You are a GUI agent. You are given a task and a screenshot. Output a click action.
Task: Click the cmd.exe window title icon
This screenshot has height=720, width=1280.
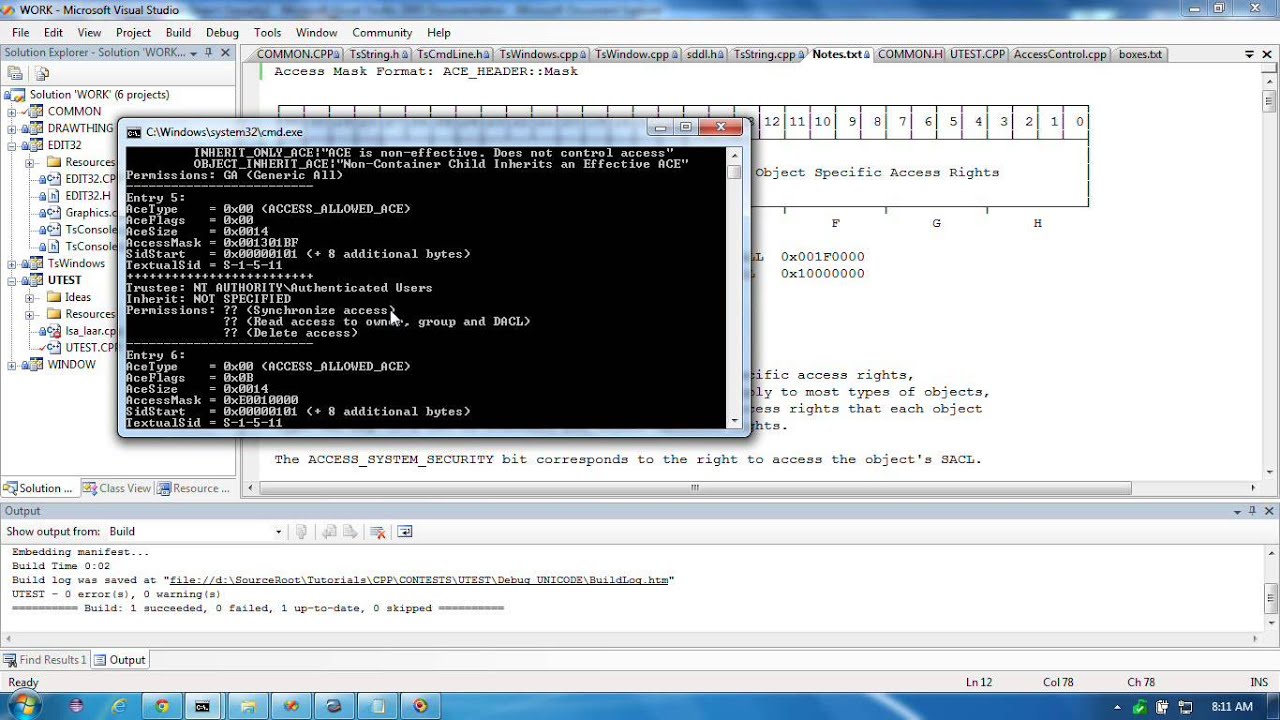(x=134, y=132)
